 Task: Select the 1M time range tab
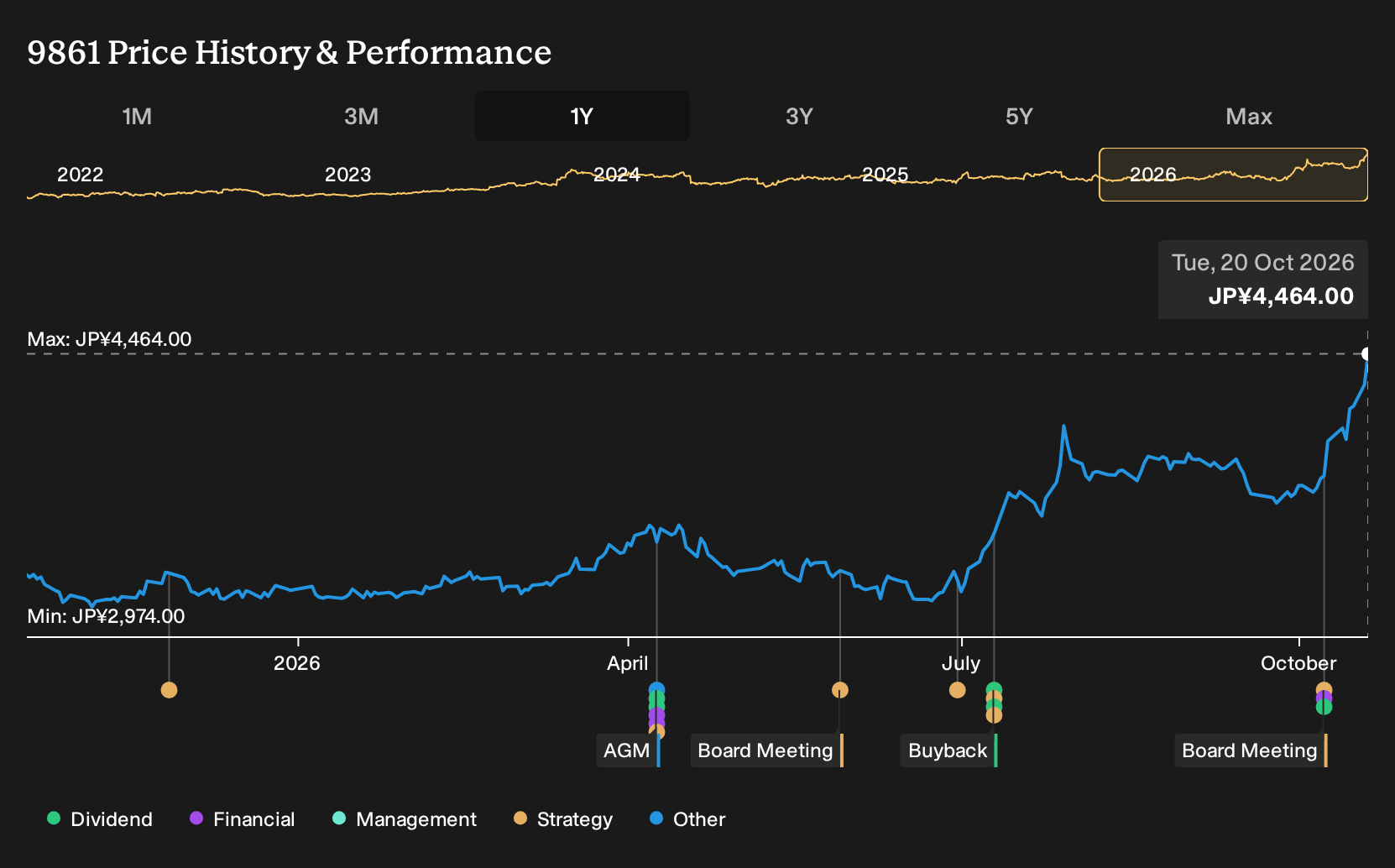[137, 116]
